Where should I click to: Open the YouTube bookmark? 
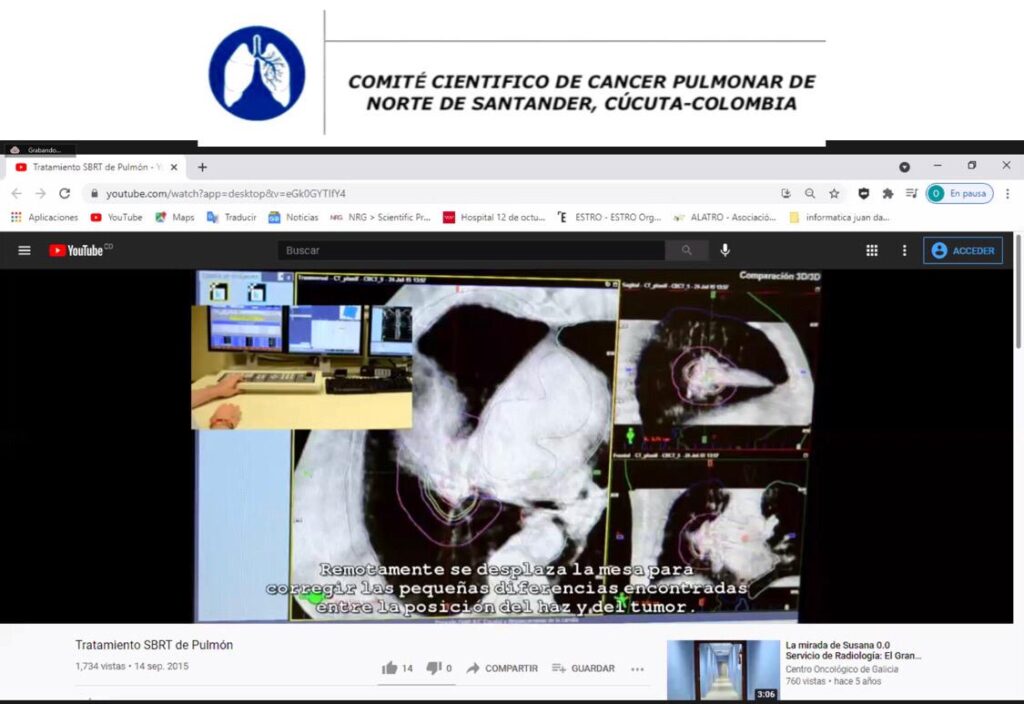(116, 217)
